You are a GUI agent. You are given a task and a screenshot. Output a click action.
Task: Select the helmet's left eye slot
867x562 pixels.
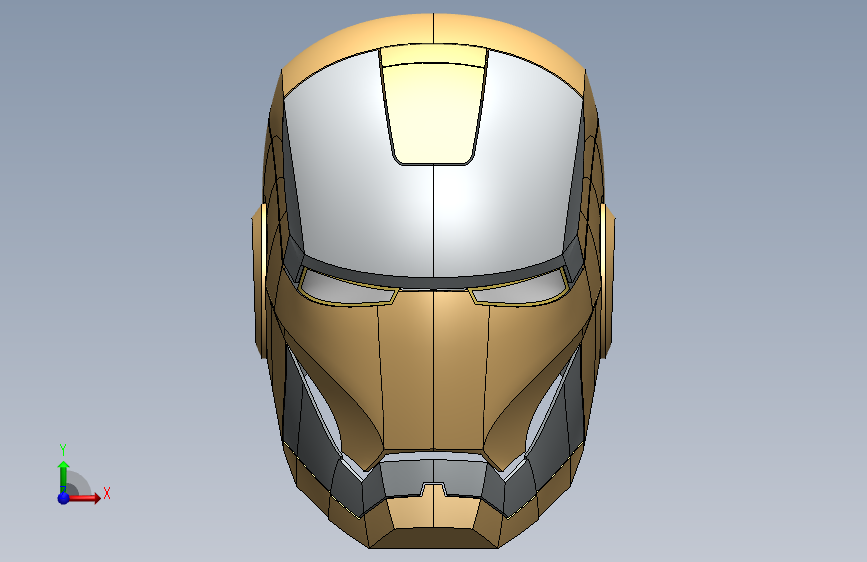pyautogui.click(x=348, y=288)
